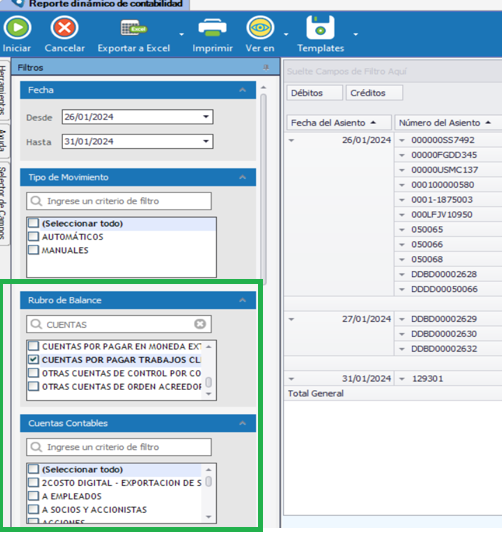The image size is (502, 541).
Task: Collapse the 31/01/2024 date group
Action: point(292,379)
